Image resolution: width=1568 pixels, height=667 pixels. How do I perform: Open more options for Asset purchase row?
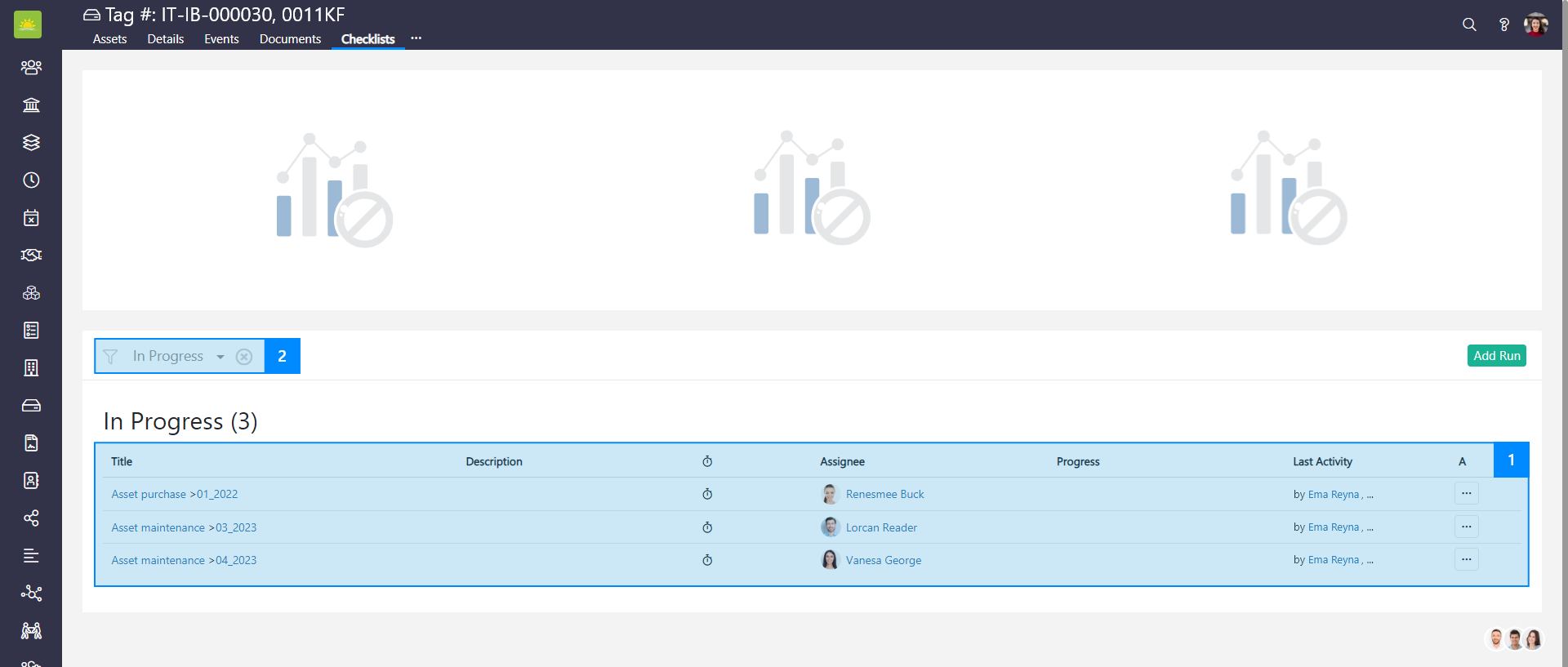(1466, 493)
